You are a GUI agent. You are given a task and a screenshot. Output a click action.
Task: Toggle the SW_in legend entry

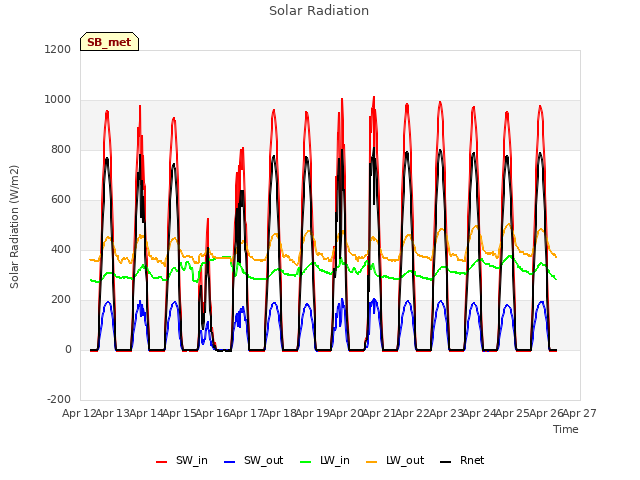[x=182, y=460]
